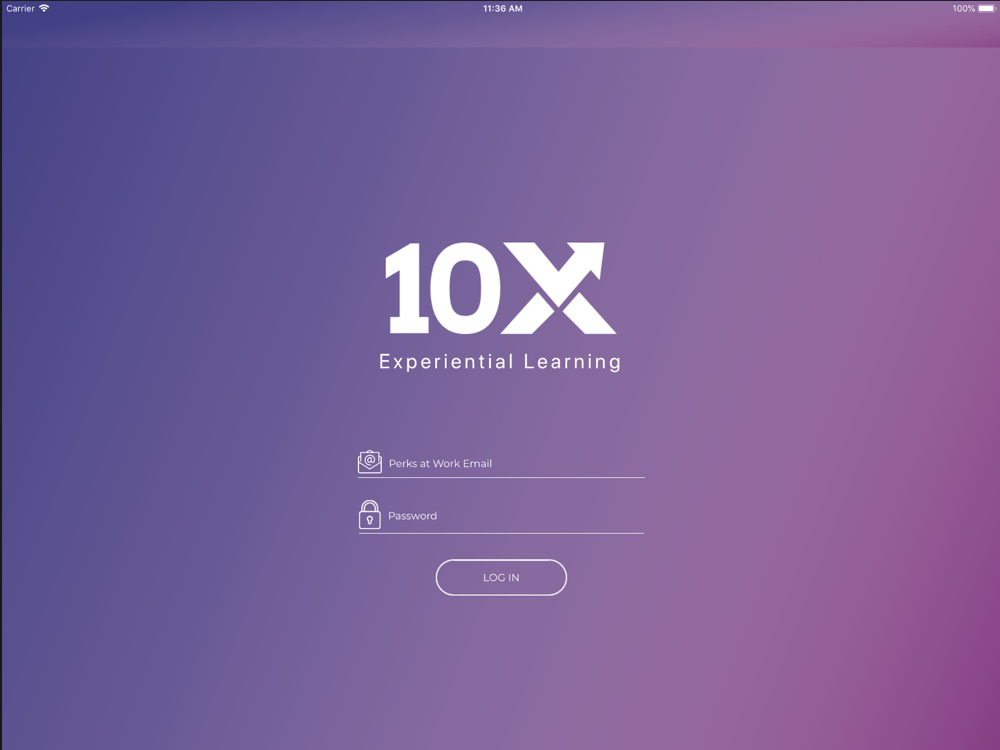Click the 100% battery percentage text

964,8
